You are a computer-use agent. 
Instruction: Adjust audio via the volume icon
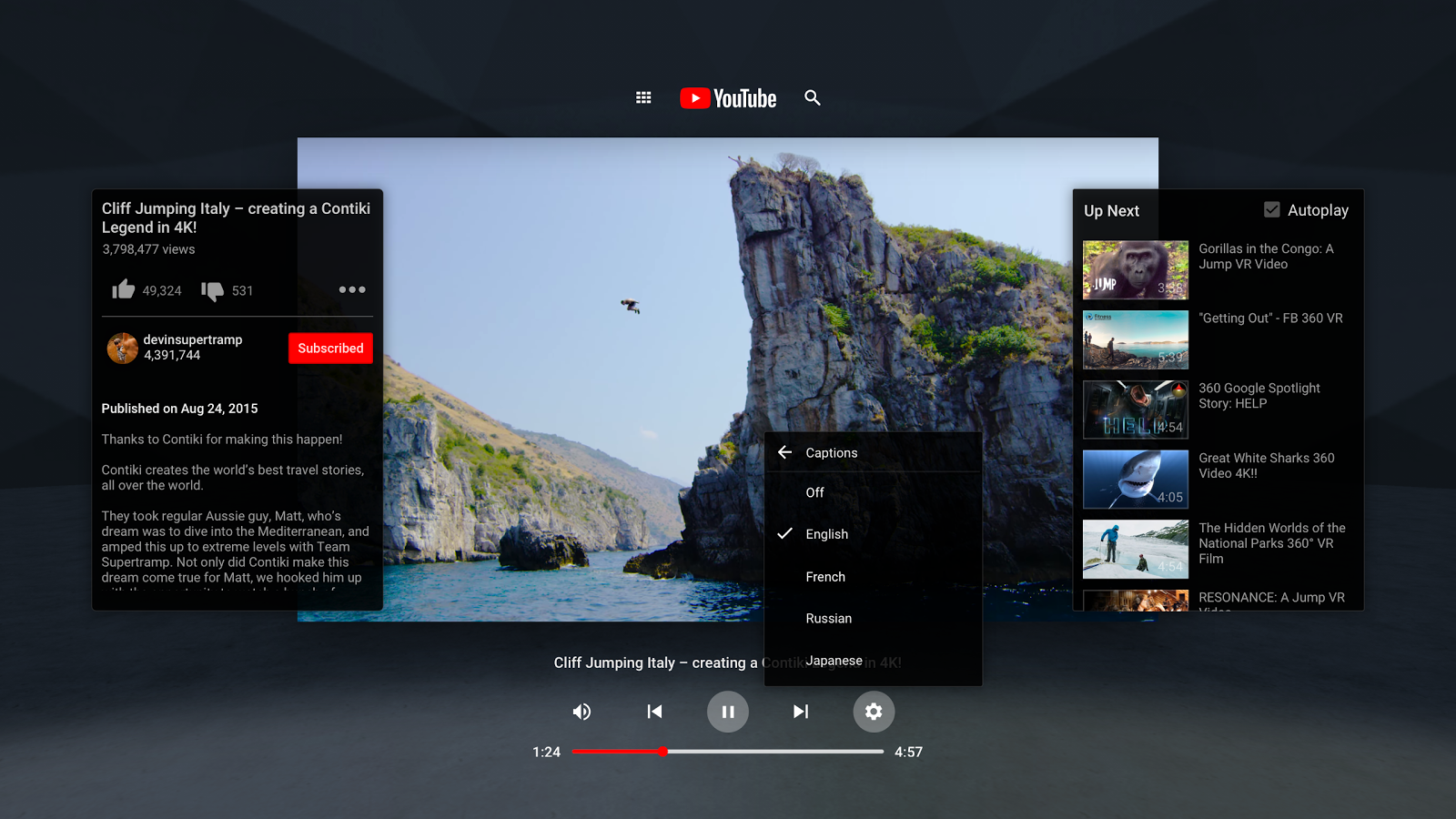click(581, 712)
